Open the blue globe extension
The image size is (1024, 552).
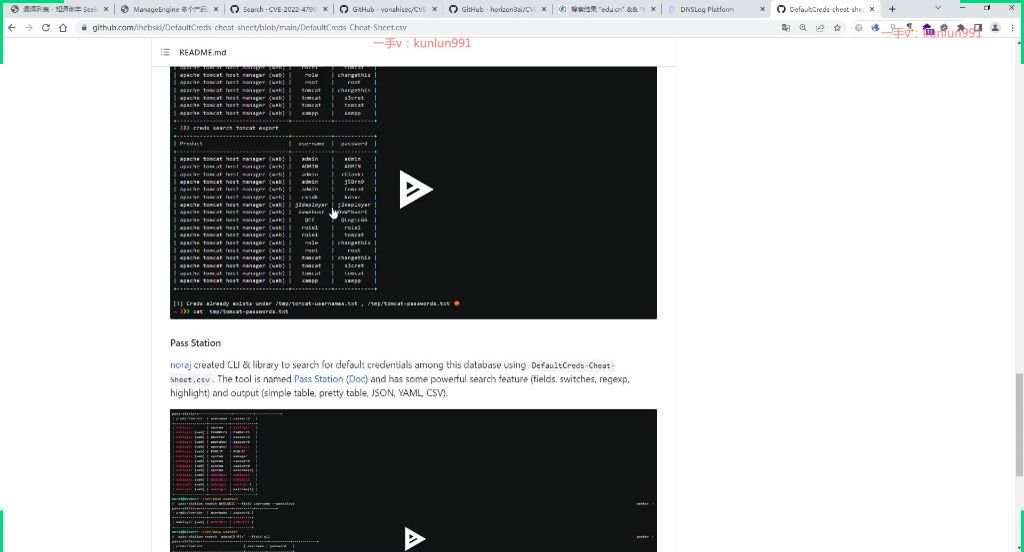(x=876, y=28)
